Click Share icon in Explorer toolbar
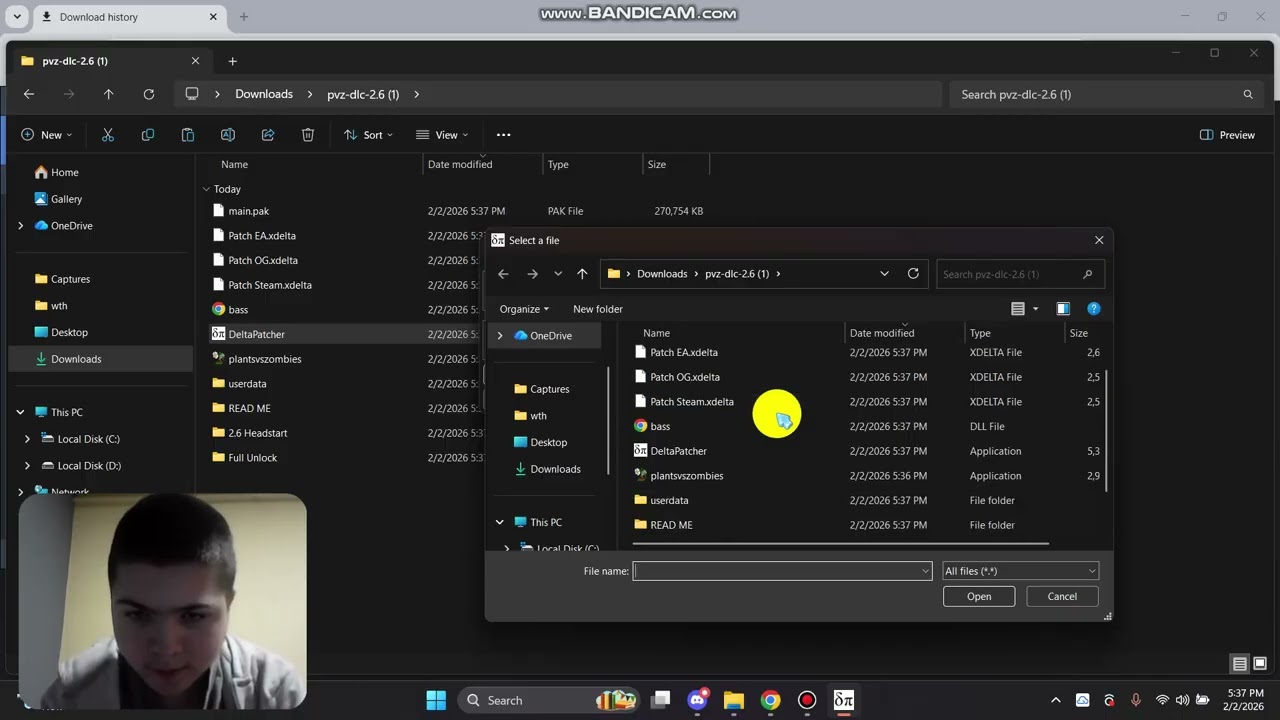 click(x=268, y=135)
